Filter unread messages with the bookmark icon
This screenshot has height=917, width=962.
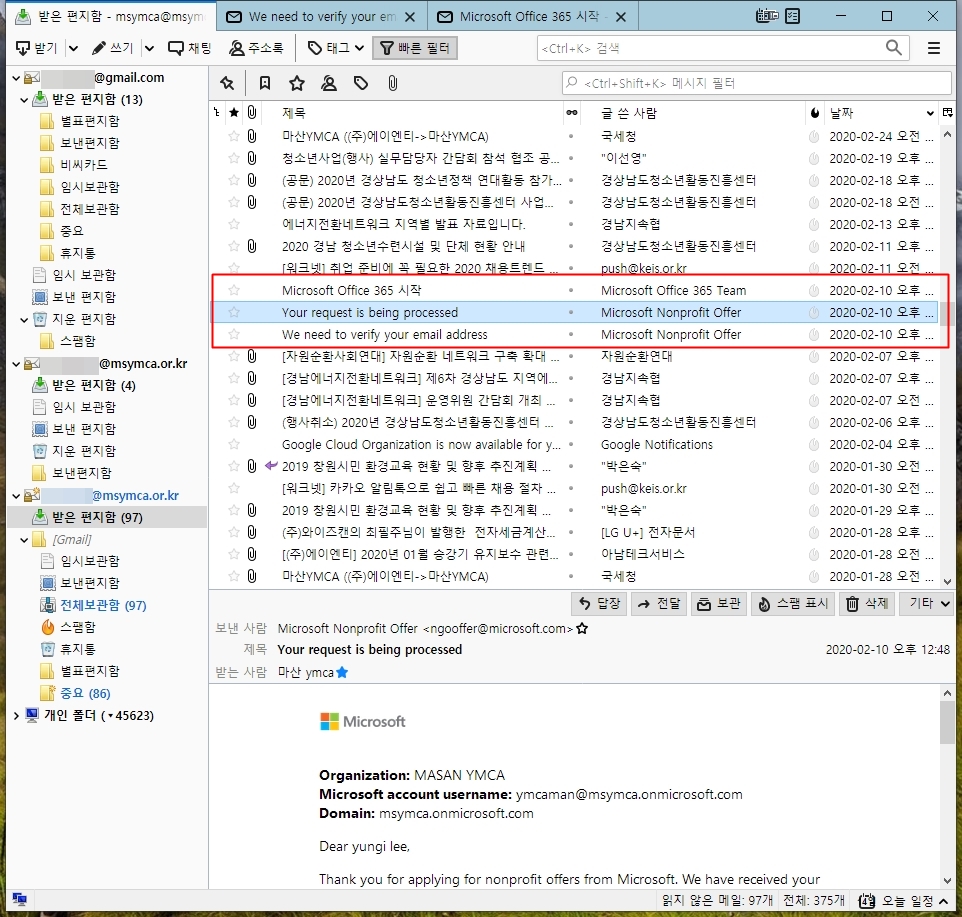(x=264, y=83)
